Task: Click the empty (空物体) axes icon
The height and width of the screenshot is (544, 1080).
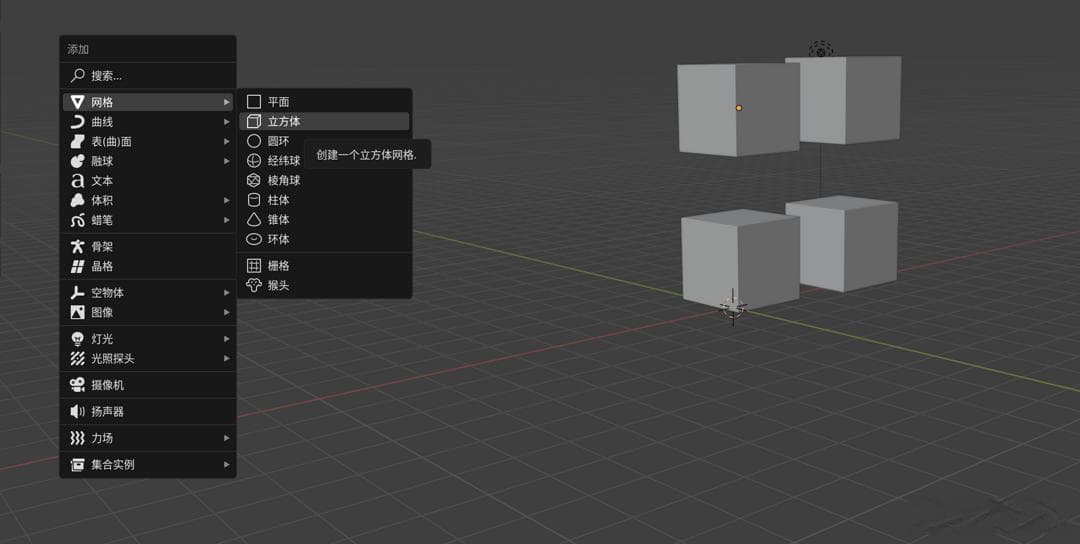Action: 77,293
